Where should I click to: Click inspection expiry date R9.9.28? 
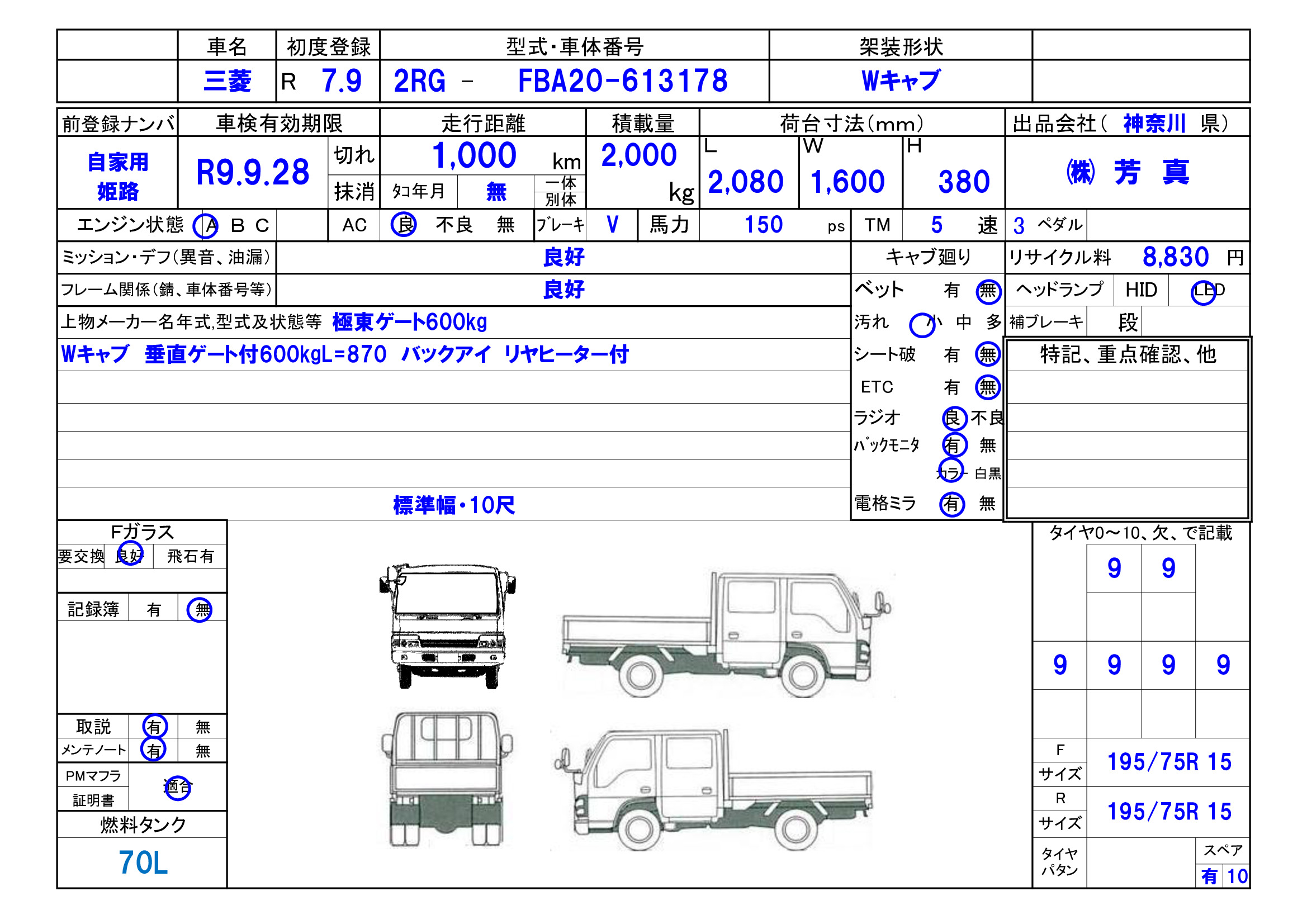click(252, 173)
